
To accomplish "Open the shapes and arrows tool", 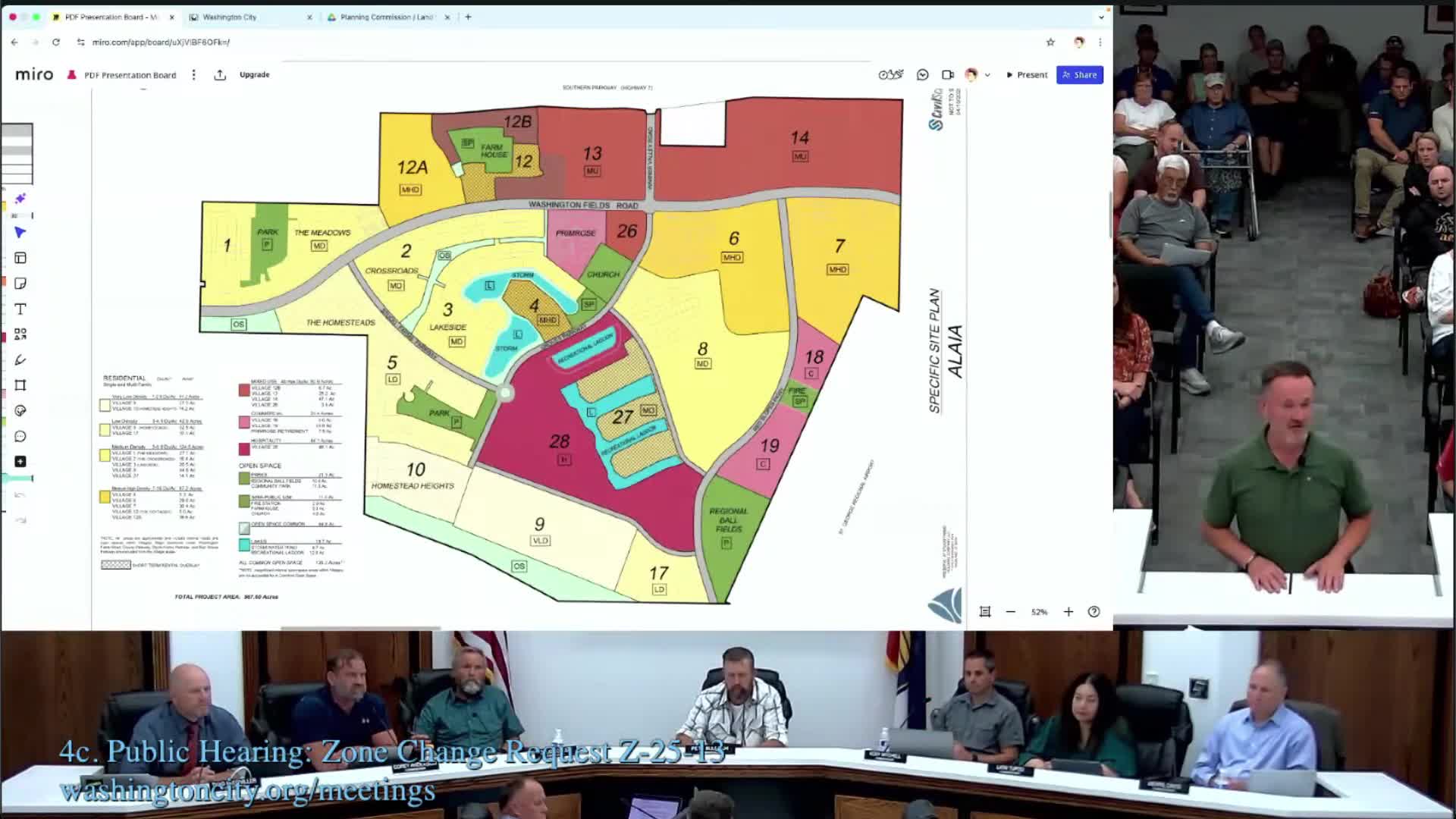I will coord(20,333).
